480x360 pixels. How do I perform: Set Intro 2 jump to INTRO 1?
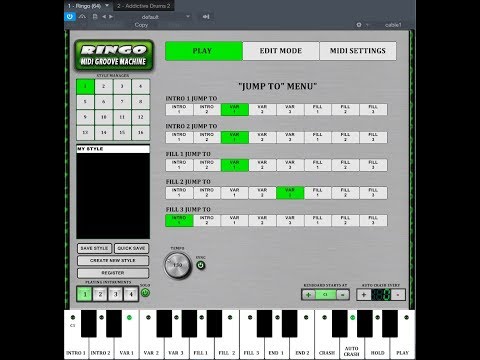pos(179,137)
